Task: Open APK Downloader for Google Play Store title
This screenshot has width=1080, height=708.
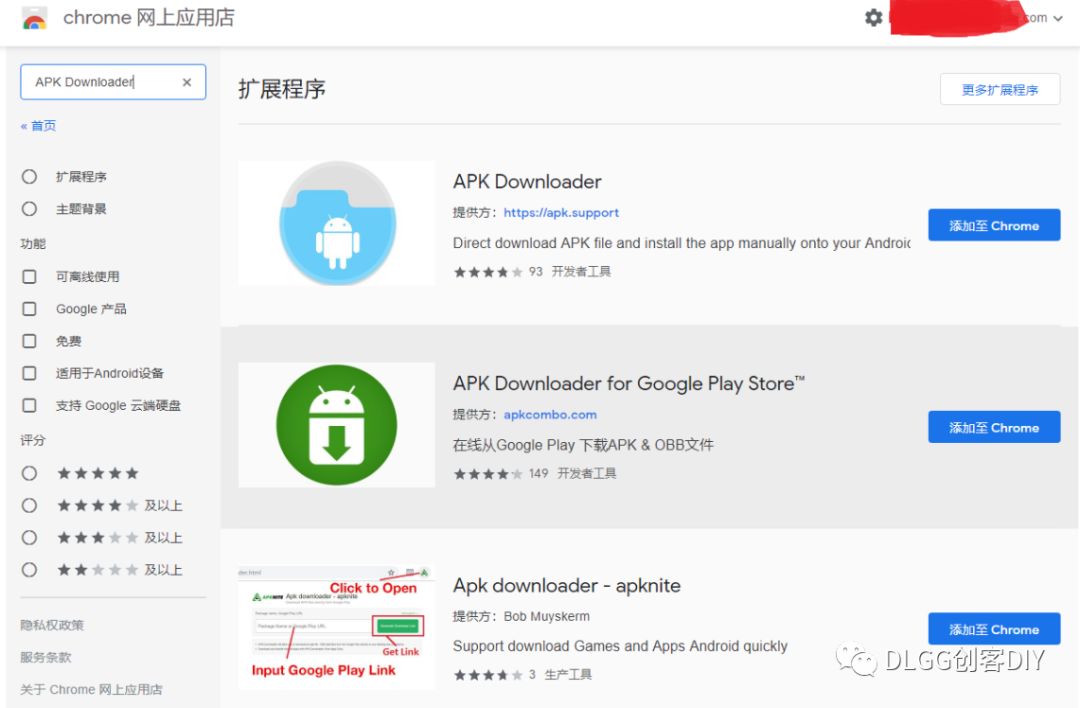Action: coord(628,383)
